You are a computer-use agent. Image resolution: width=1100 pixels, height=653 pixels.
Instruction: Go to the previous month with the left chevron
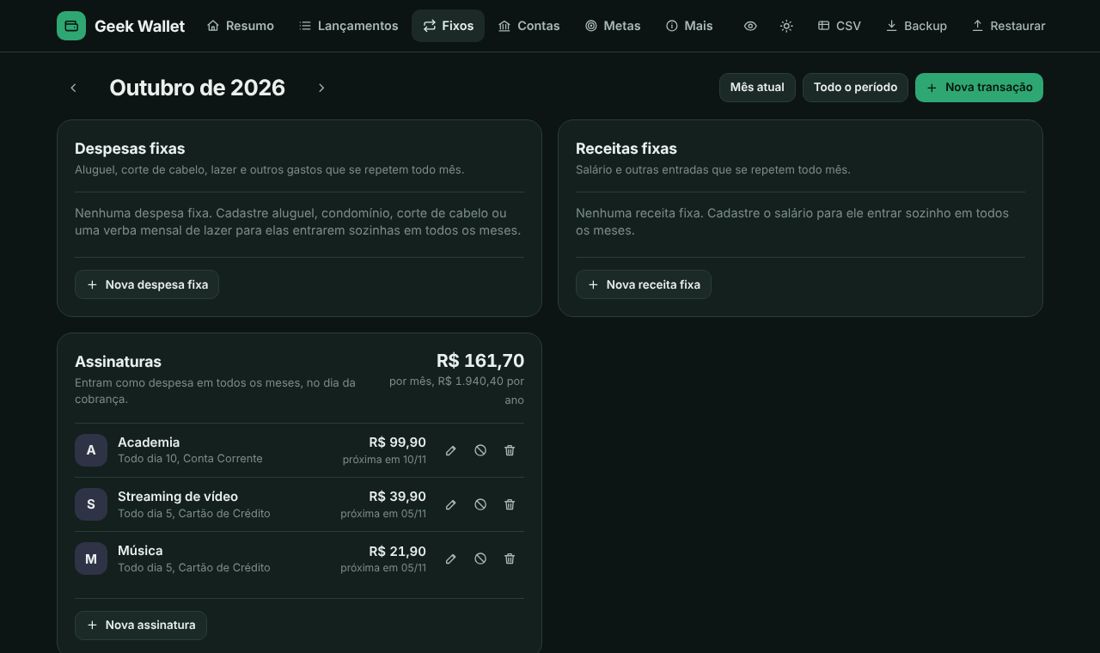point(73,88)
